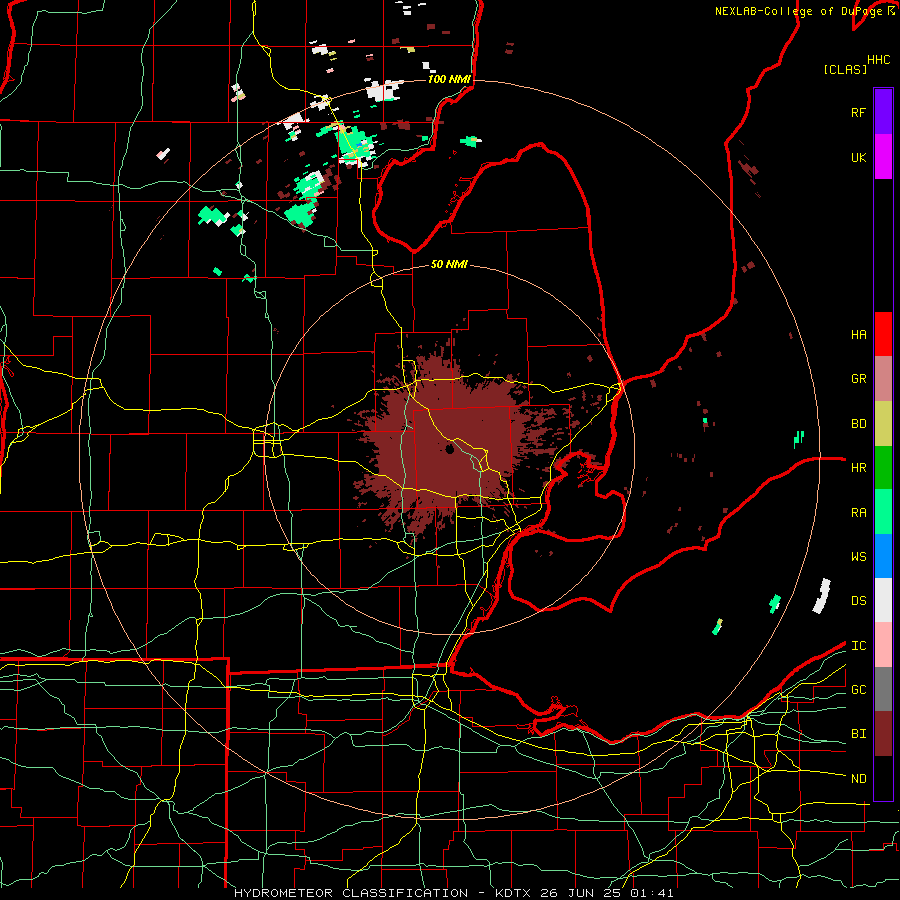Click the 'ND' legend label
The image size is (900, 900).
click(x=858, y=779)
